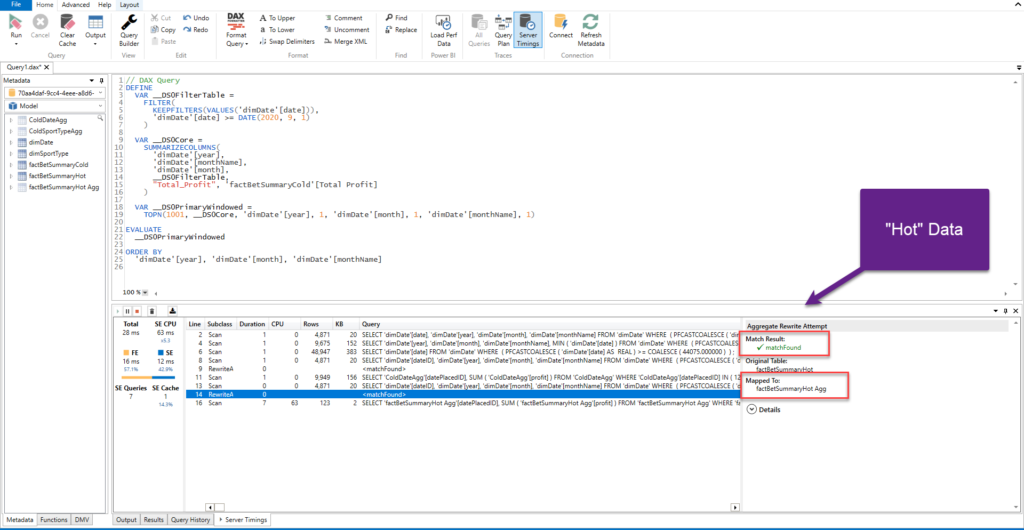1024x530 pixels.
Task: Convert selection with To Lower
Action: pyautogui.click(x=277, y=29)
